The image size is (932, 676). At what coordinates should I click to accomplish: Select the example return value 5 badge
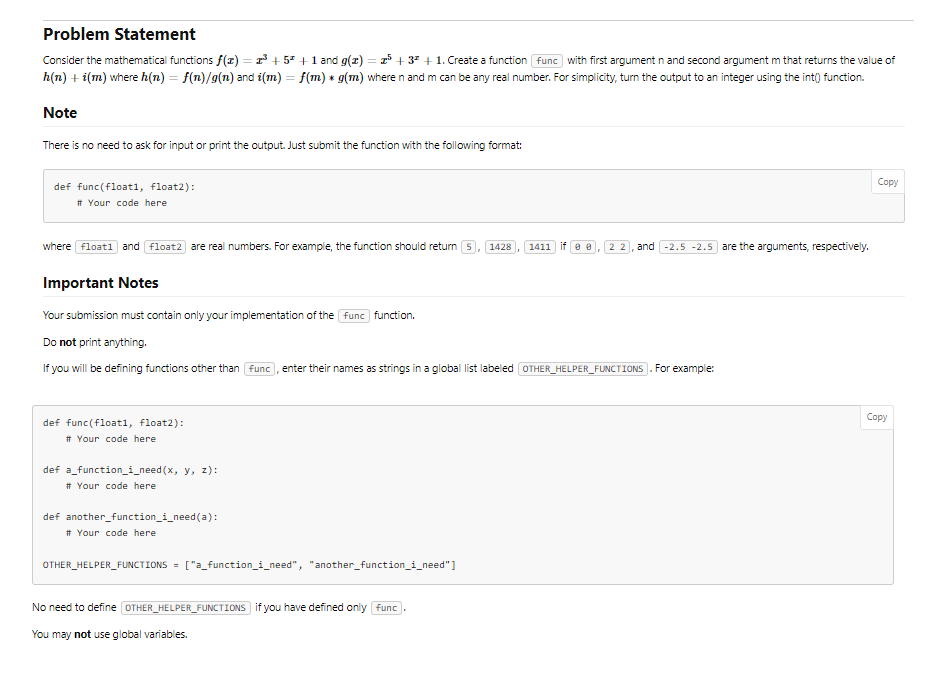tap(466, 246)
